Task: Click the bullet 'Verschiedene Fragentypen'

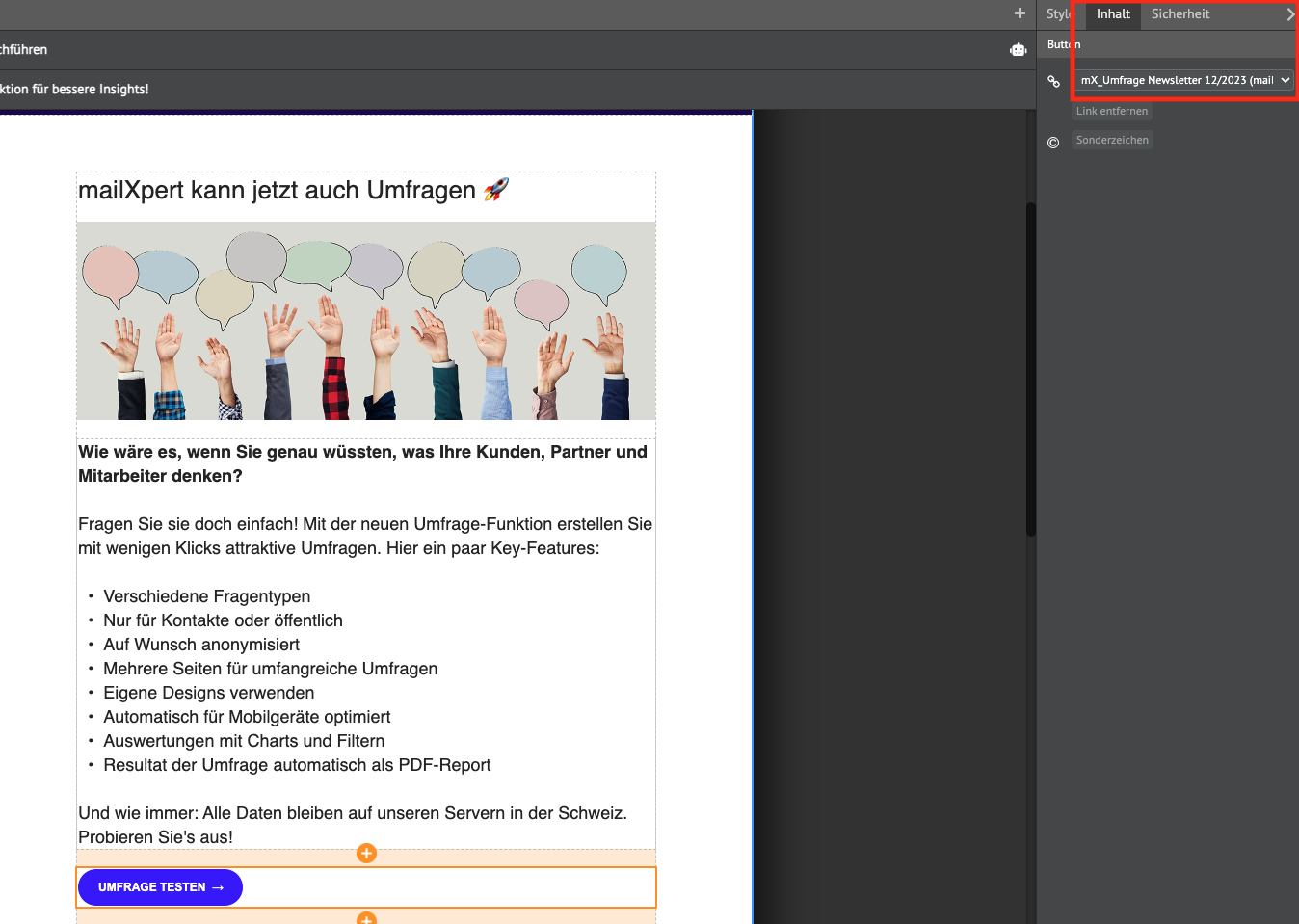Action: click(x=206, y=596)
